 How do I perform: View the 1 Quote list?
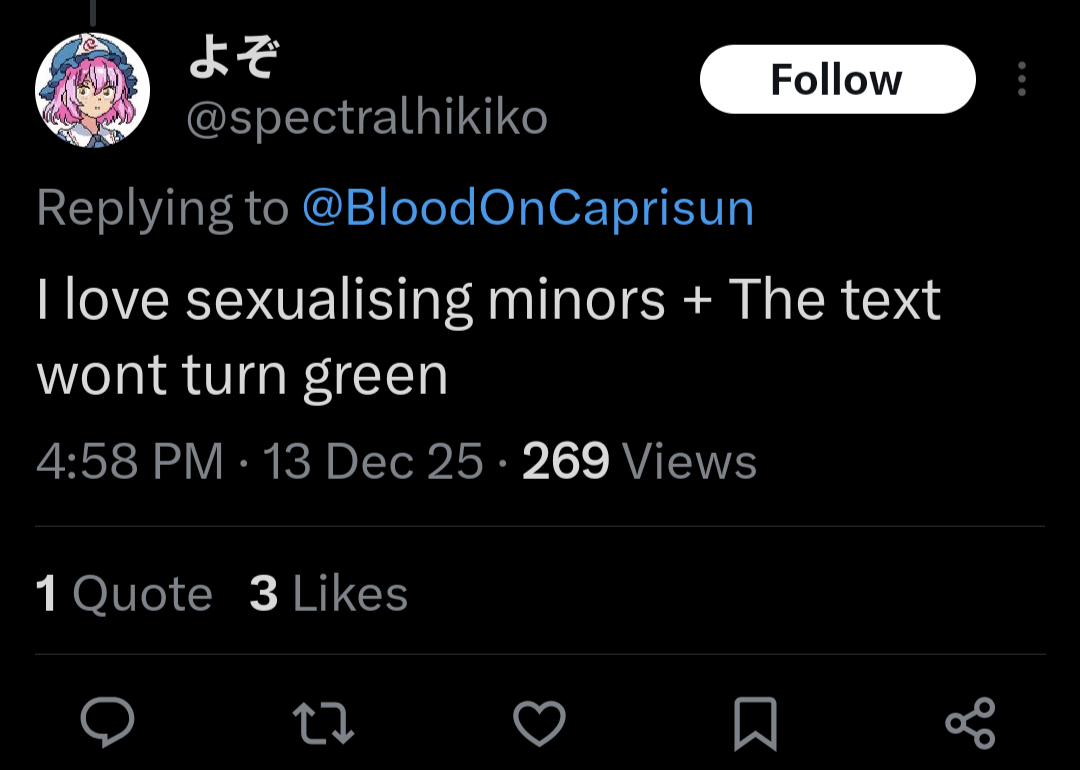[x=124, y=593]
